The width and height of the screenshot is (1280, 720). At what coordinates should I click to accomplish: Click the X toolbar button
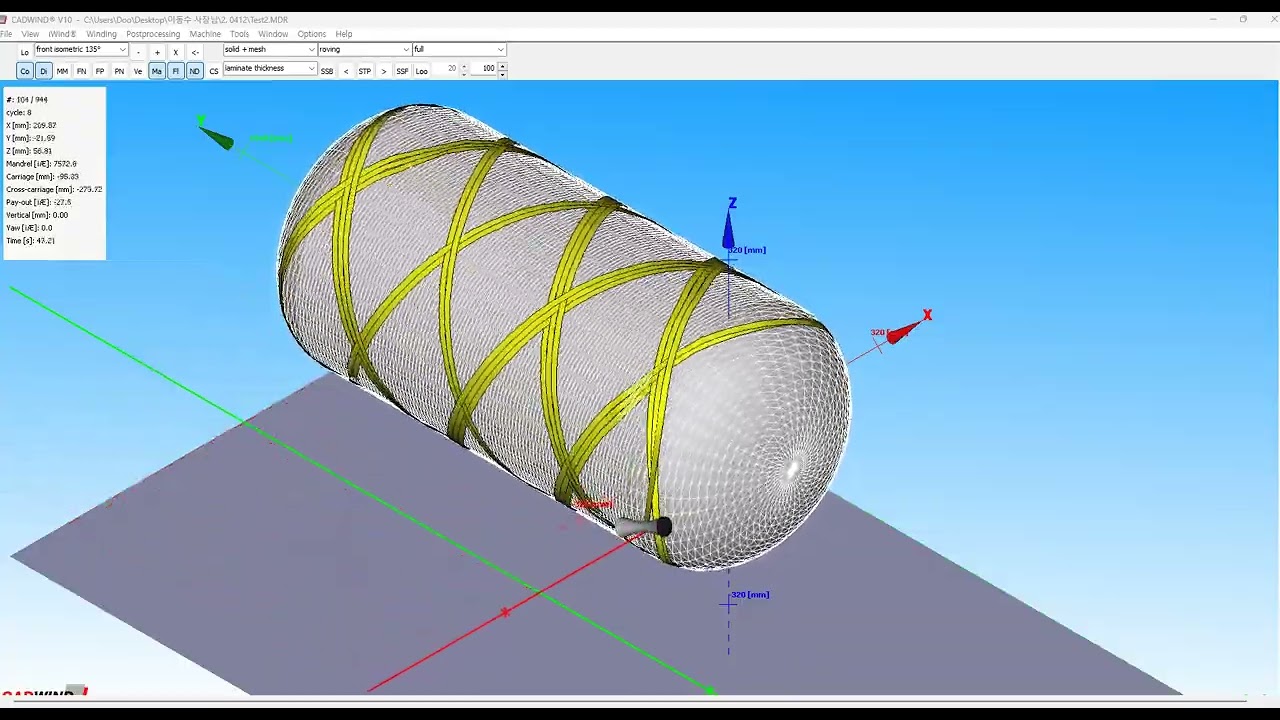click(x=176, y=52)
